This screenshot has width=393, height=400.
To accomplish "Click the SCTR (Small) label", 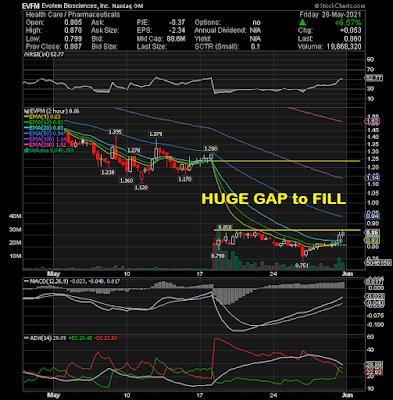I will pos(217,47).
